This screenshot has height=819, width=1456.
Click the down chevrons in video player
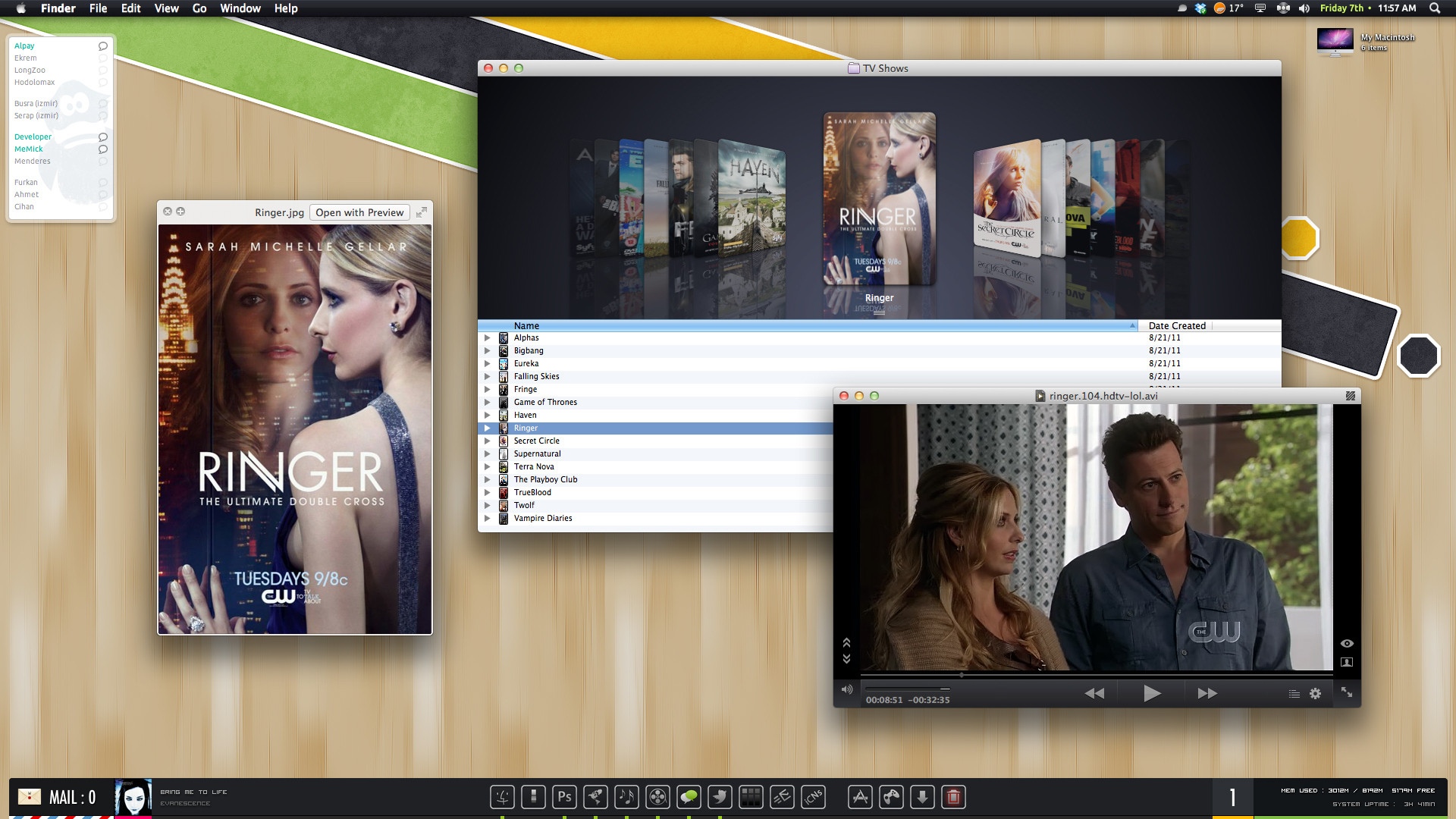click(846, 658)
